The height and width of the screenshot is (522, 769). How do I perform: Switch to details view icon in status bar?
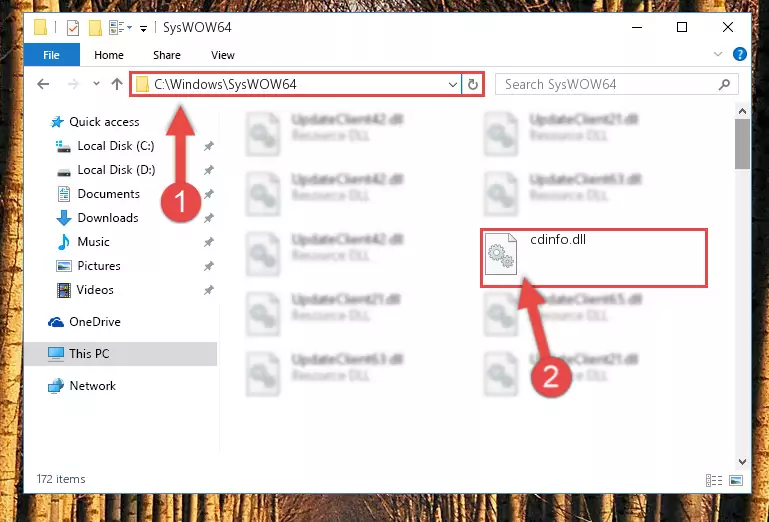pos(714,480)
